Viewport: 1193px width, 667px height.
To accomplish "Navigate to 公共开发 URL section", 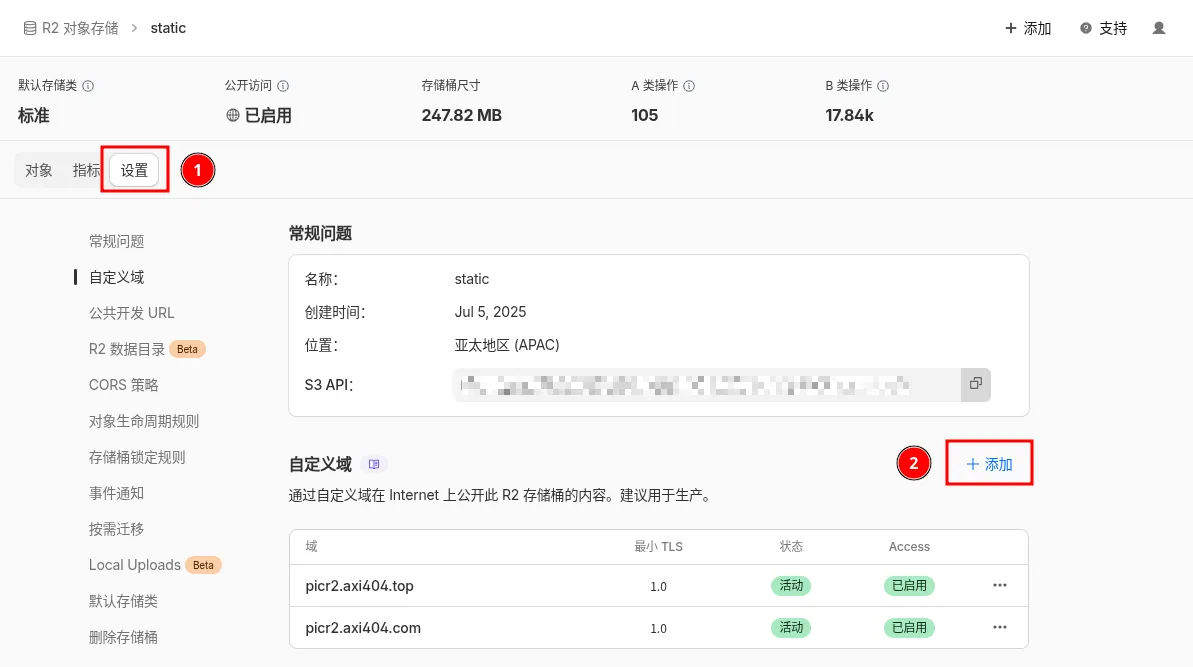I will [132, 313].
